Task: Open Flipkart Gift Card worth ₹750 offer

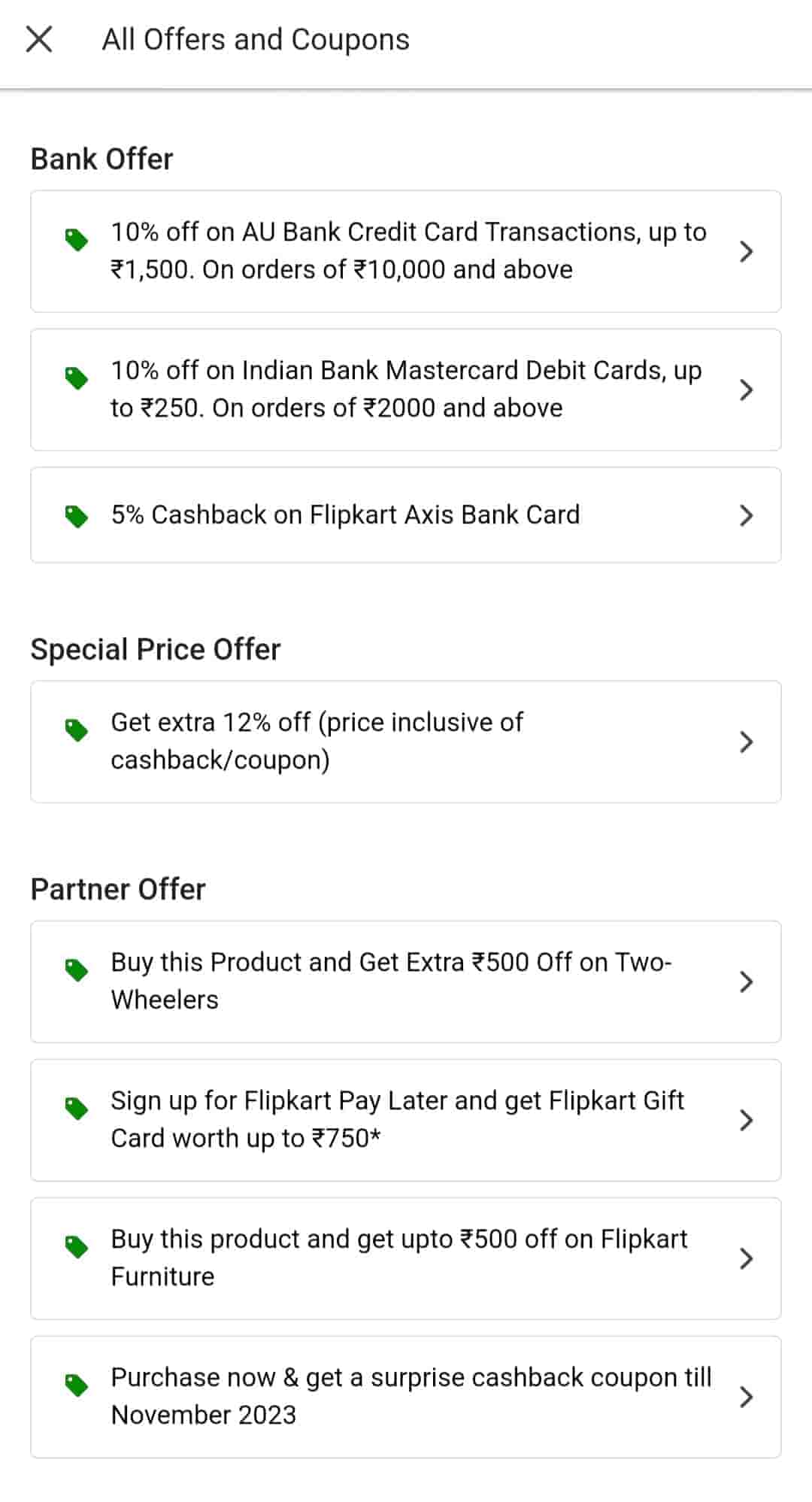Action: click(397, 1120)
